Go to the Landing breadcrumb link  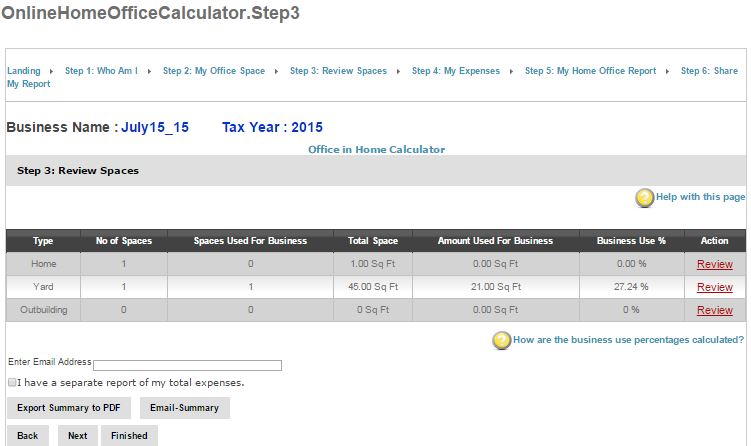coord(23,71)
